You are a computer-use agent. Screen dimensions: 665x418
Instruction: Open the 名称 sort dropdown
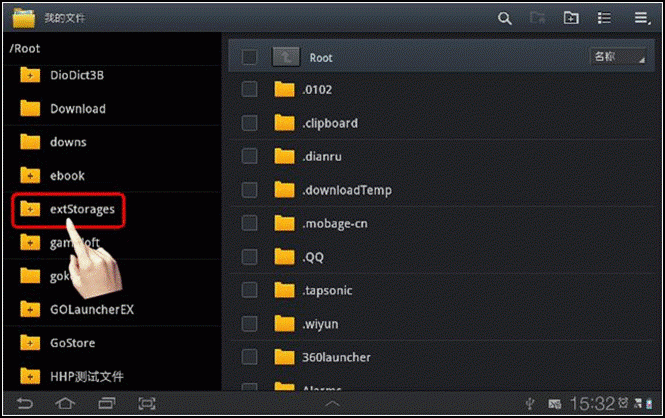coord(618,56)
